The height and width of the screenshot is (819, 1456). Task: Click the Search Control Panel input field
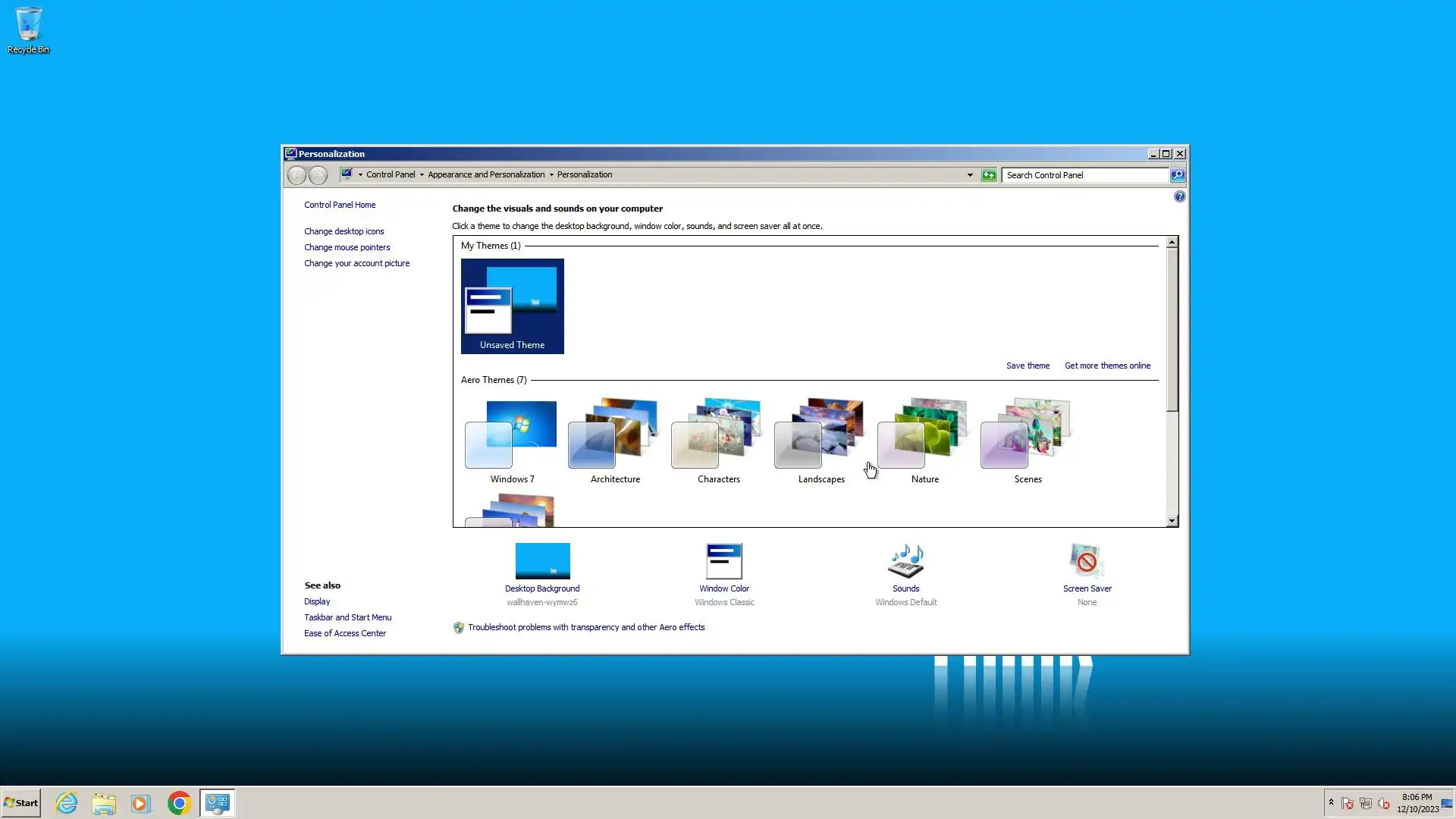point(1084,175)
